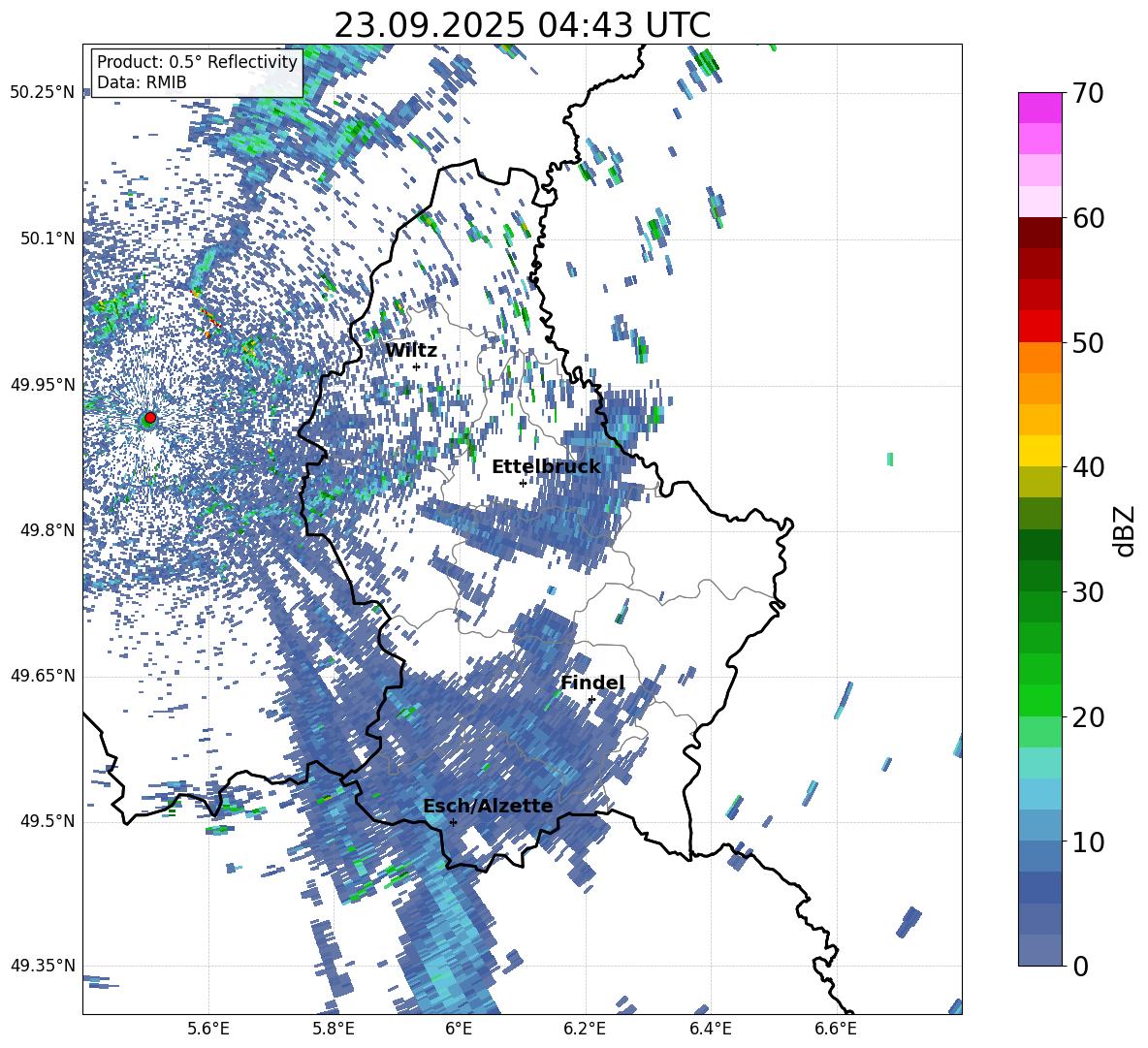Viewport: 1148px width, 1048px height.
Task: Click the 5.6°E longitude tick label
Action: tap(208, 1029)
